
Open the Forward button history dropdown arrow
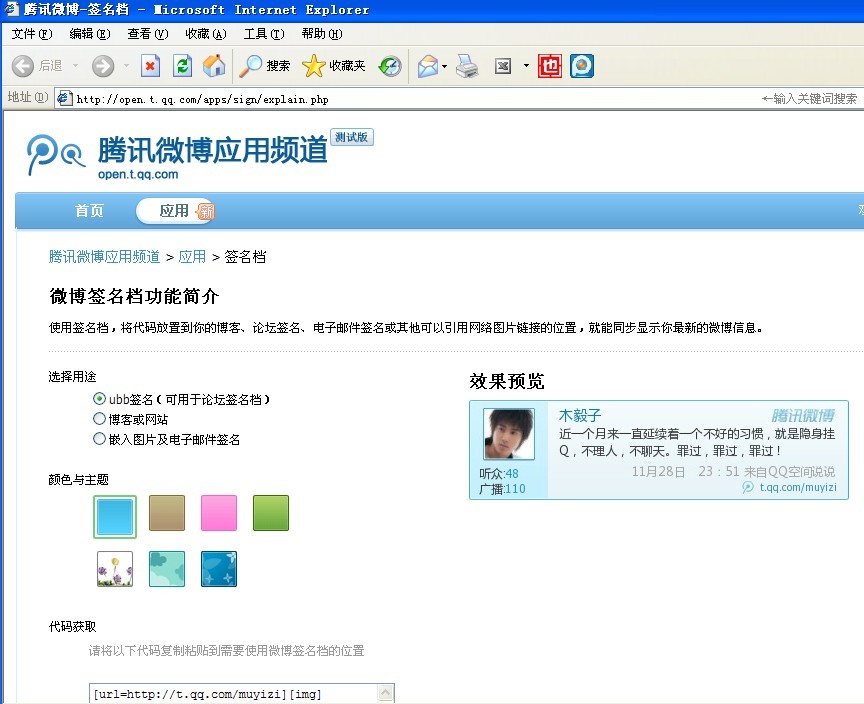click(x=126, y=66)
